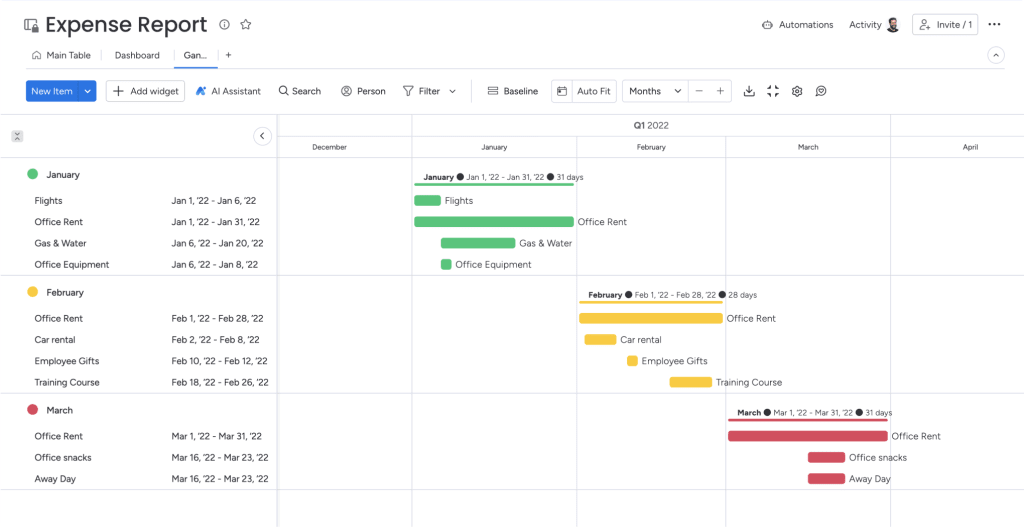Click the red March group color dot
Screen dimensions: 1024x527
(x=32, y=410)
